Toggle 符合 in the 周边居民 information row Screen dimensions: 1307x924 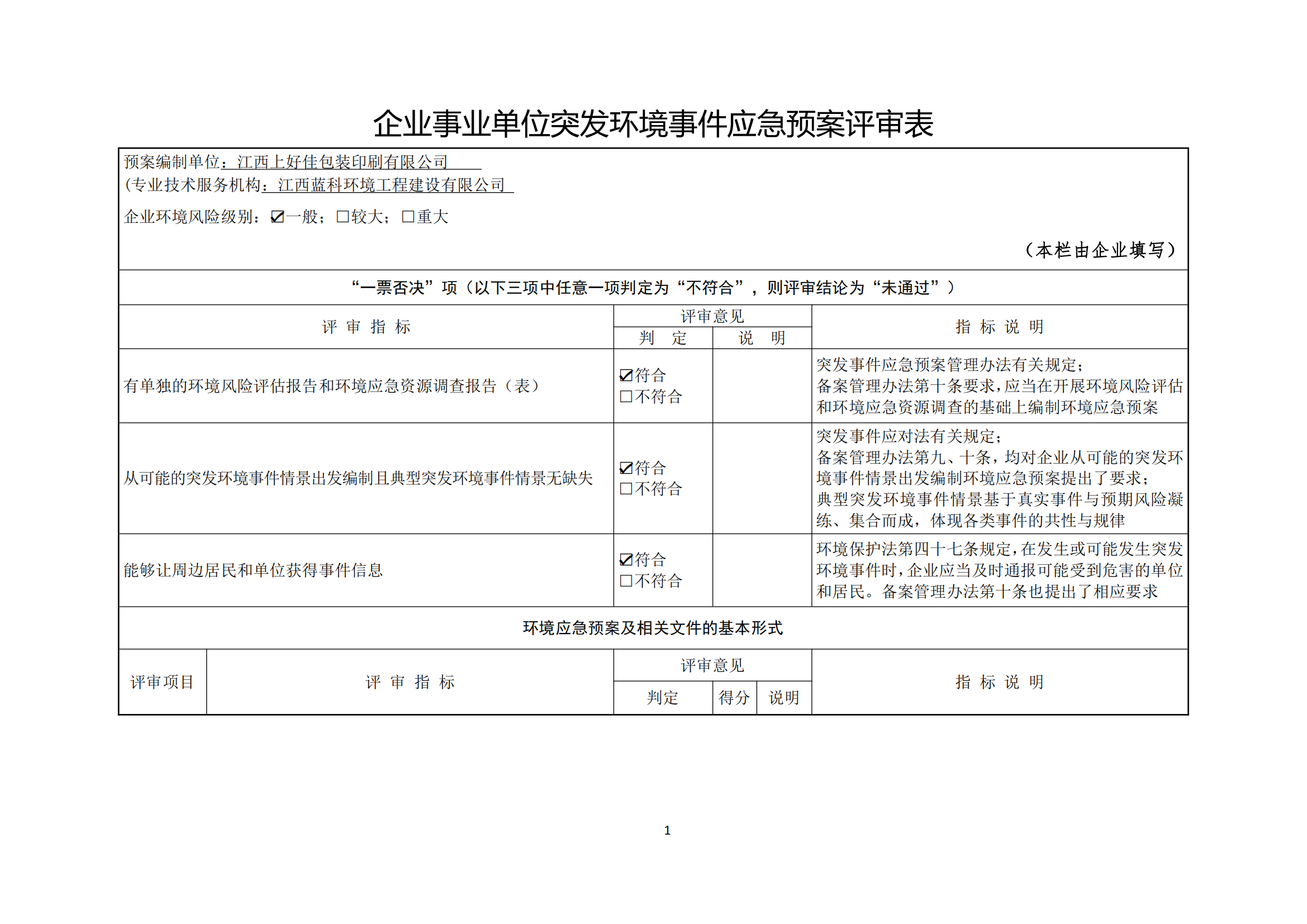click(626, 560)
